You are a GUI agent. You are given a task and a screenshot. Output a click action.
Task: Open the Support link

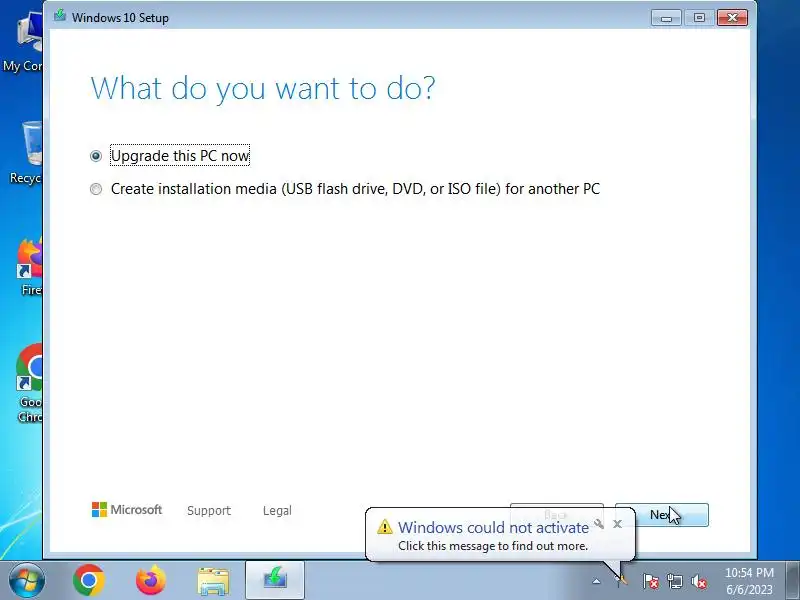209,510
